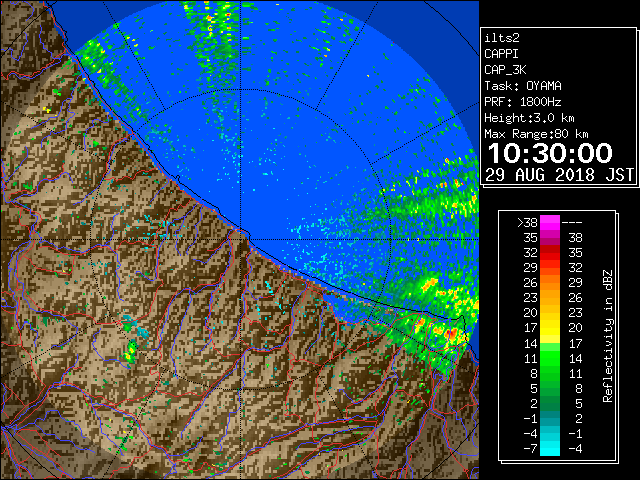The width and height of the screenshot is (640, 480).
Task: Pick the yellow 17–20 dBZ swatch
Action: [550, 328]
